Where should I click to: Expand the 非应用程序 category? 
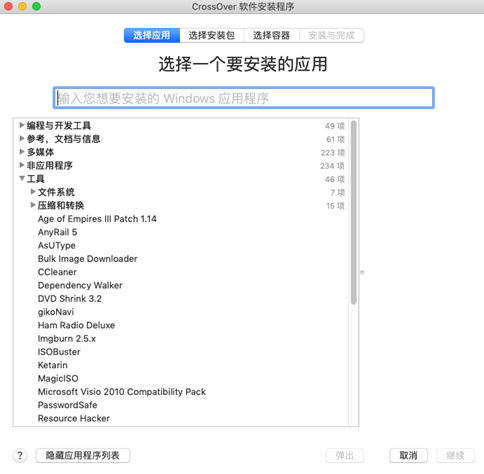coord(22,165)
